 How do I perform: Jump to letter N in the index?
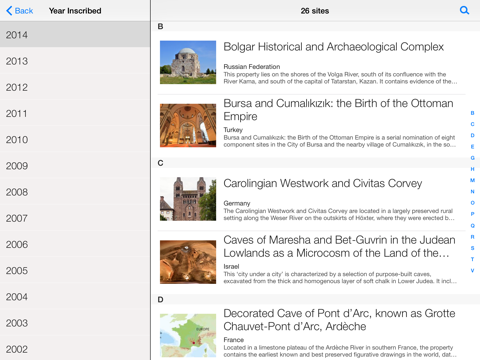point(472,192)
